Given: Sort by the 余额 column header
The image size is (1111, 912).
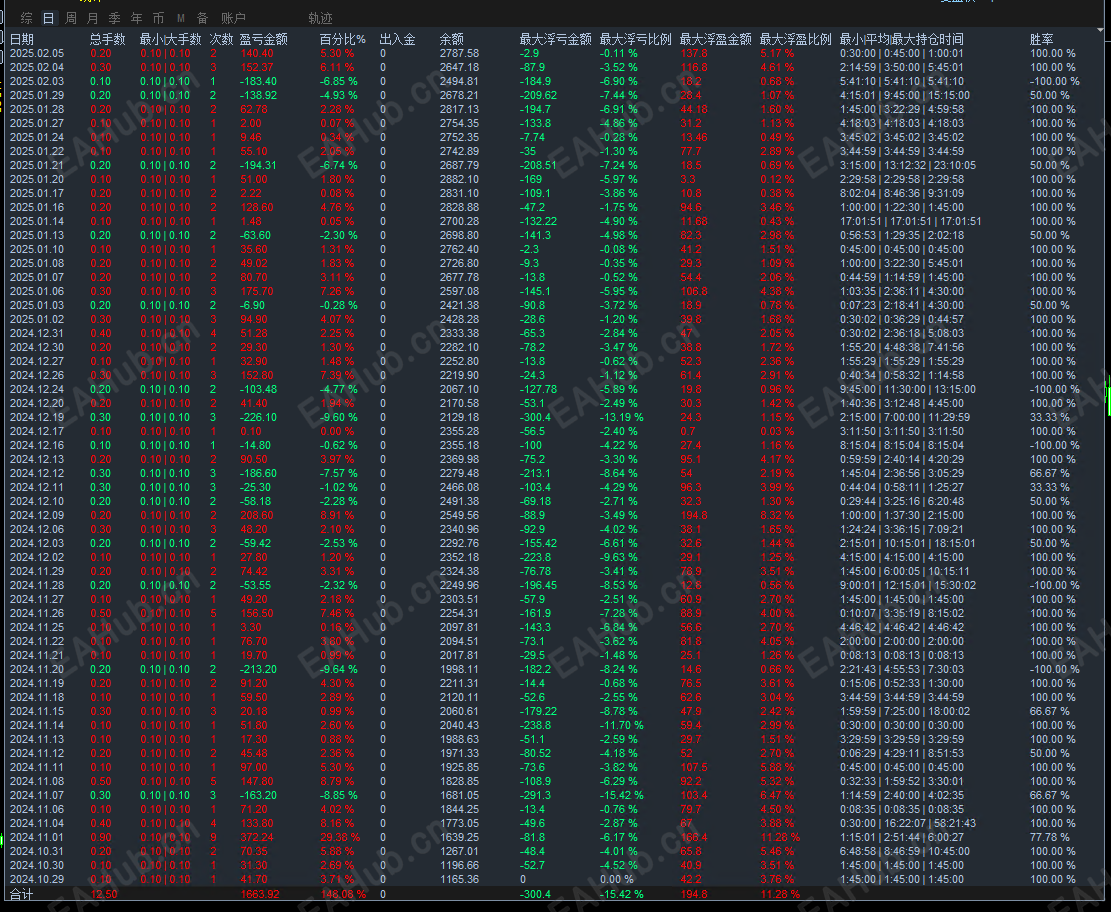Looking at the screenshot, I should pyautogui.click(x=451, y=39).
